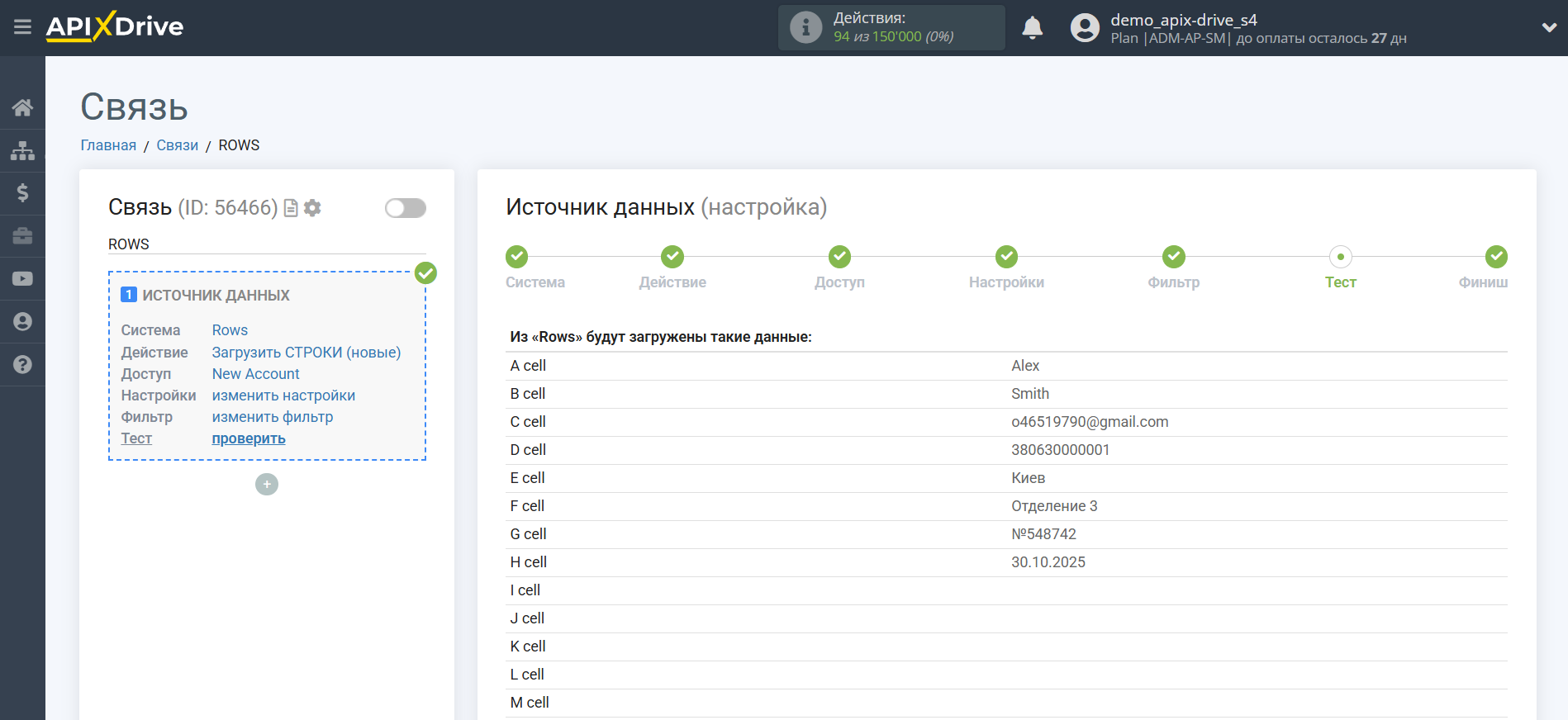Open the connections sitemap sidebar icon
The width and height of the screenshot is (1568, 720).
[x=22, y=150]
